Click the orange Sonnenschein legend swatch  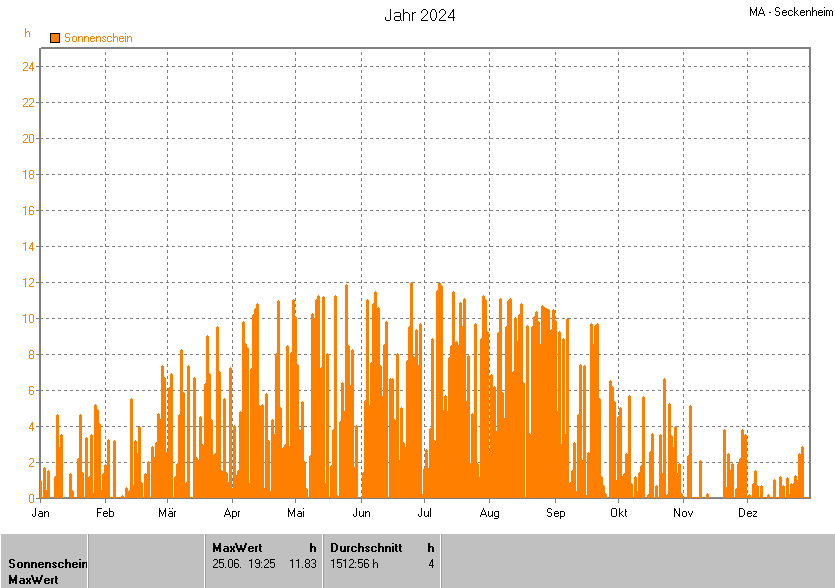(x=55, y=38)
